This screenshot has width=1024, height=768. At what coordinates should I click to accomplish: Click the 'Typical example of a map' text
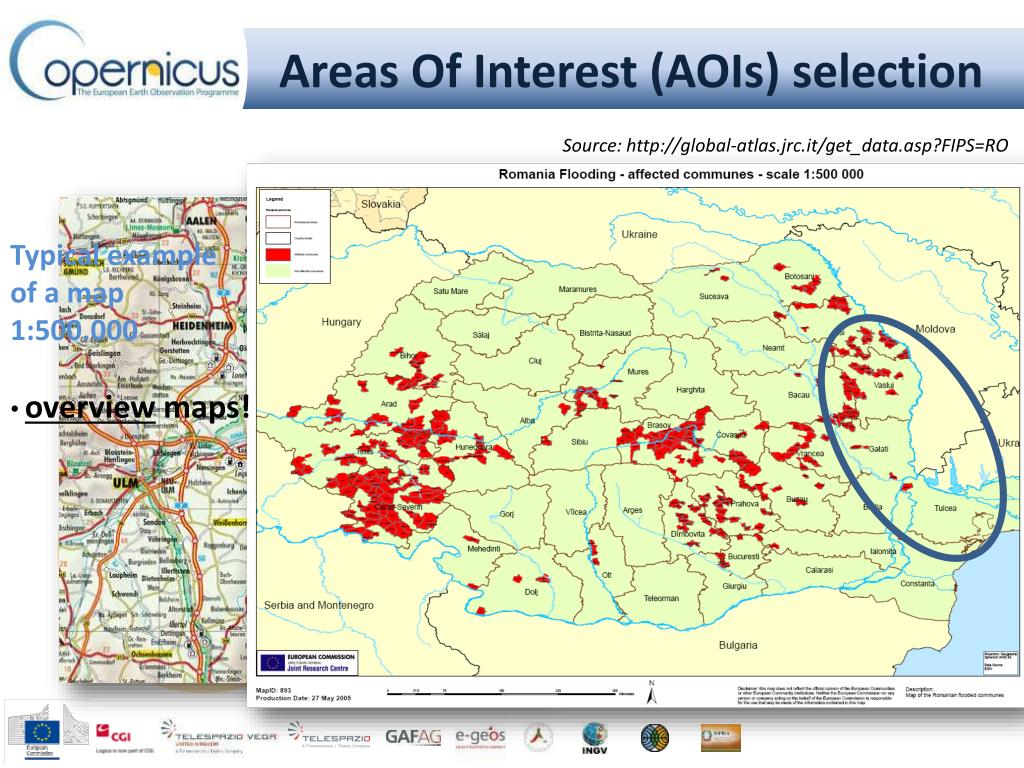pos(112,293)
